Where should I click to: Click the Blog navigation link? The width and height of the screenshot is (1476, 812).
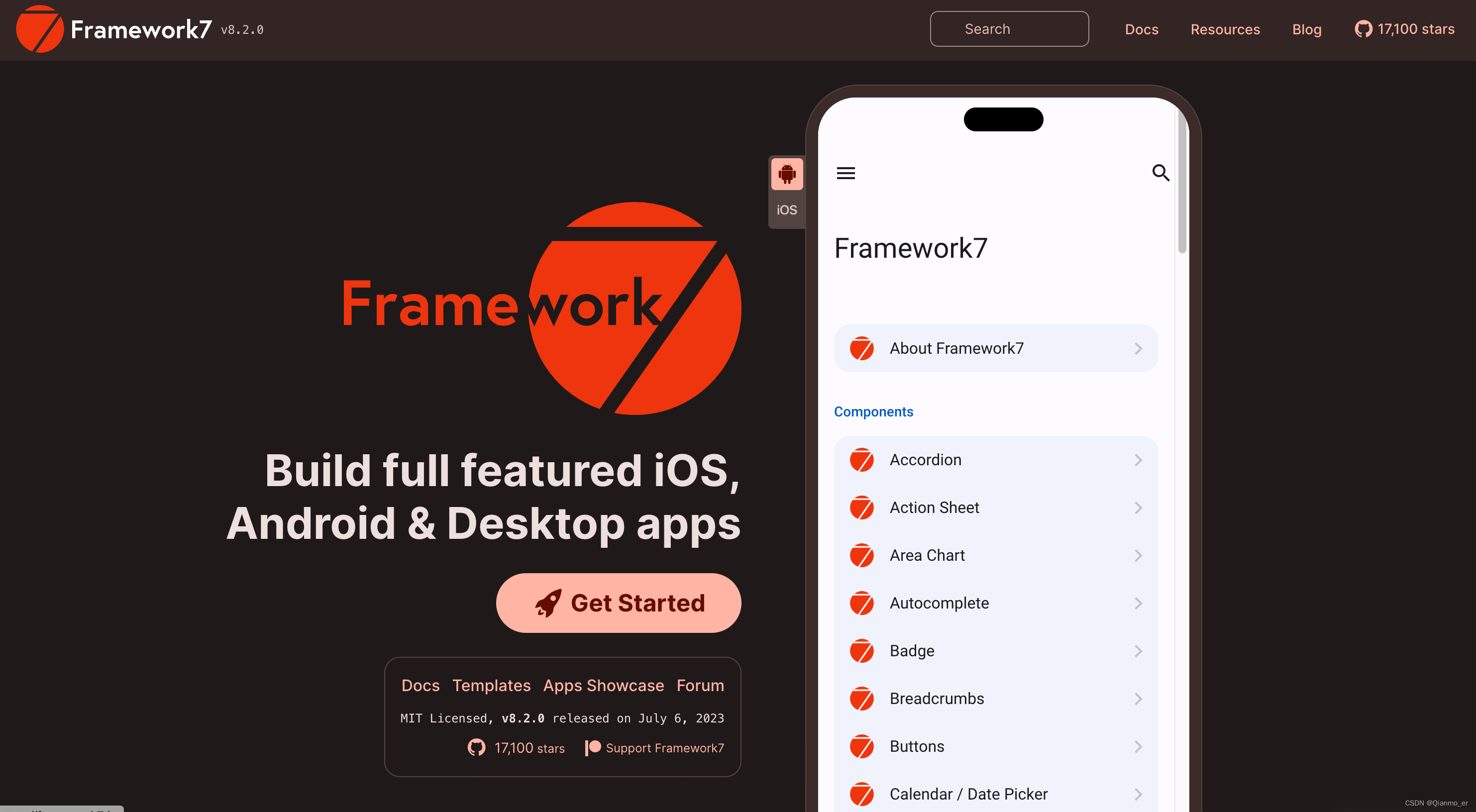point(1307,28)
